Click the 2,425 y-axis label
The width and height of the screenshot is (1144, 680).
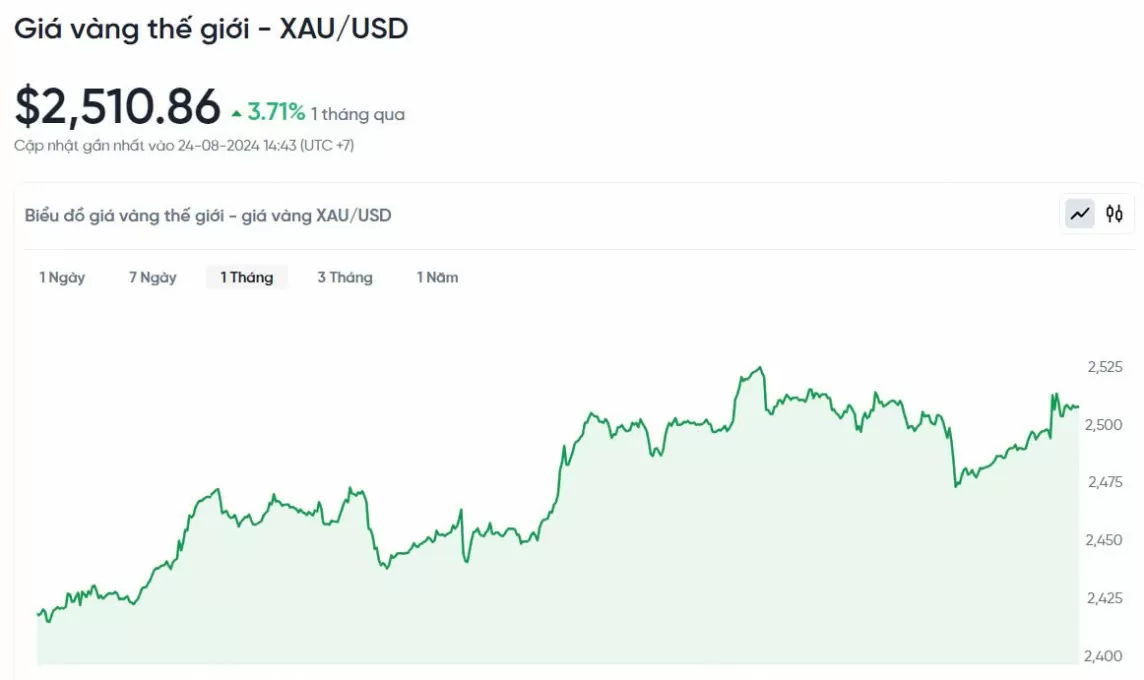tap(1105, 598)
